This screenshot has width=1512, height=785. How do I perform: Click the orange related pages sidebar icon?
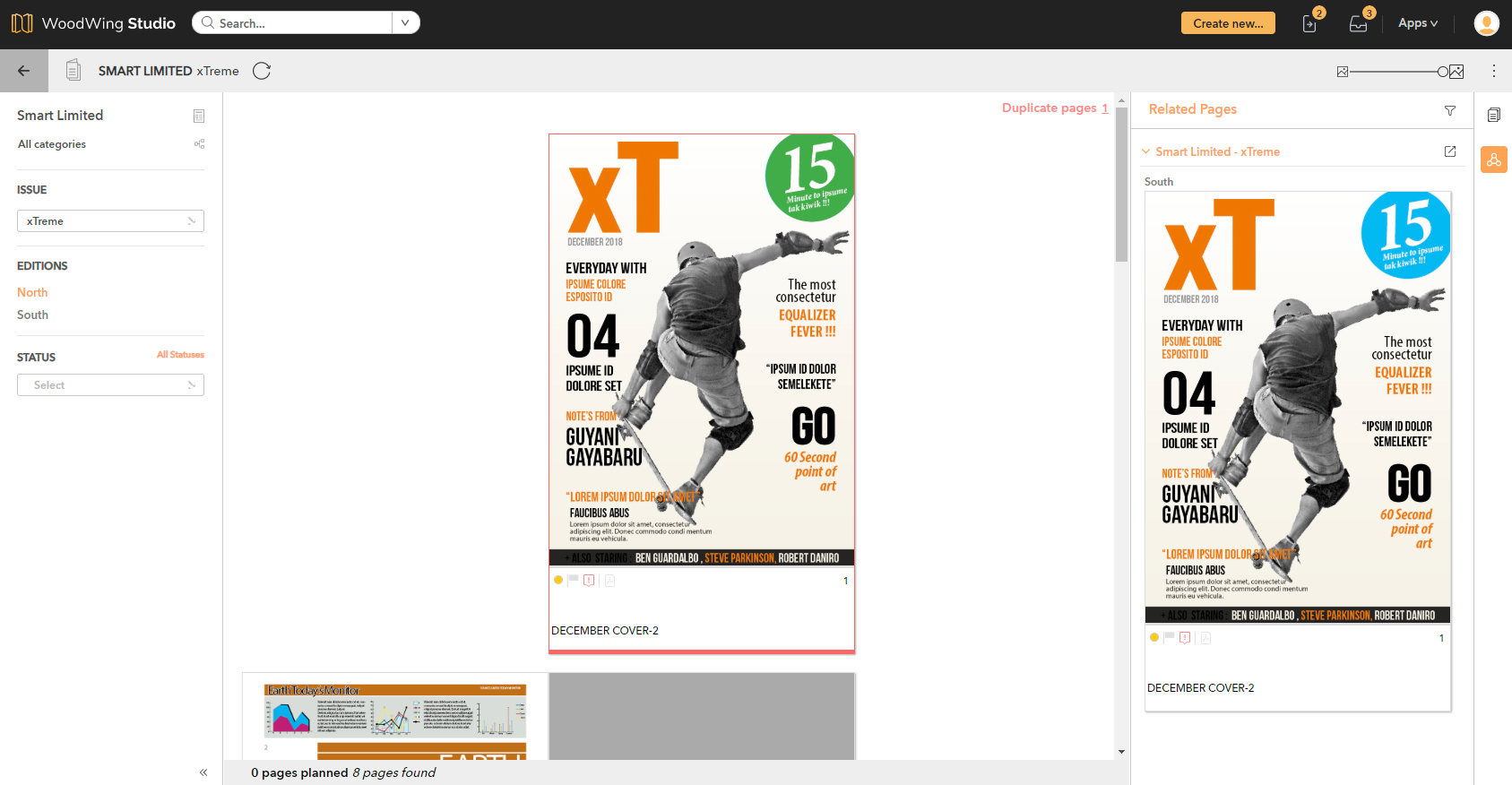[1493, 160]
